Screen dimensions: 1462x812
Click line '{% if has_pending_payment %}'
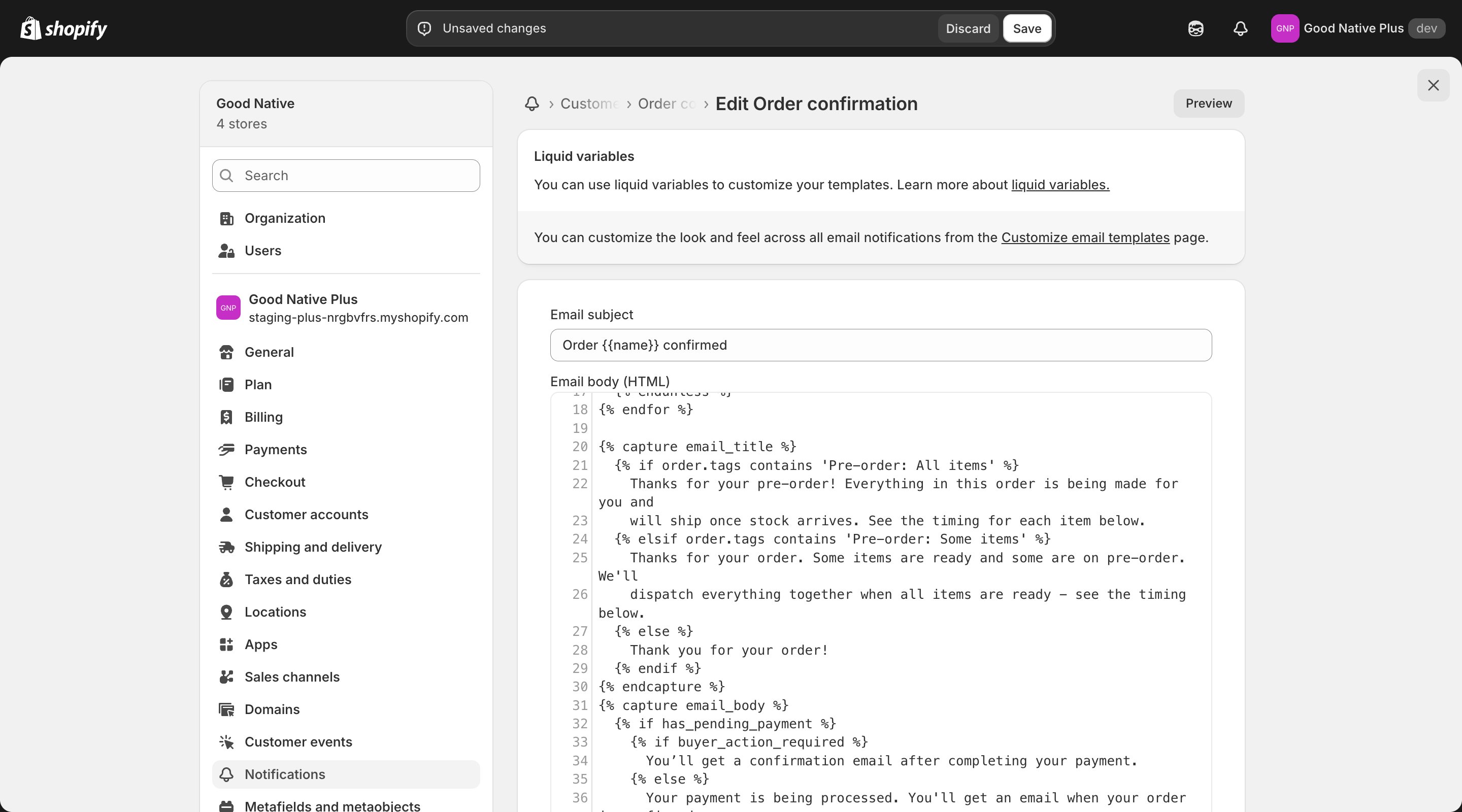tap(725, 724)
